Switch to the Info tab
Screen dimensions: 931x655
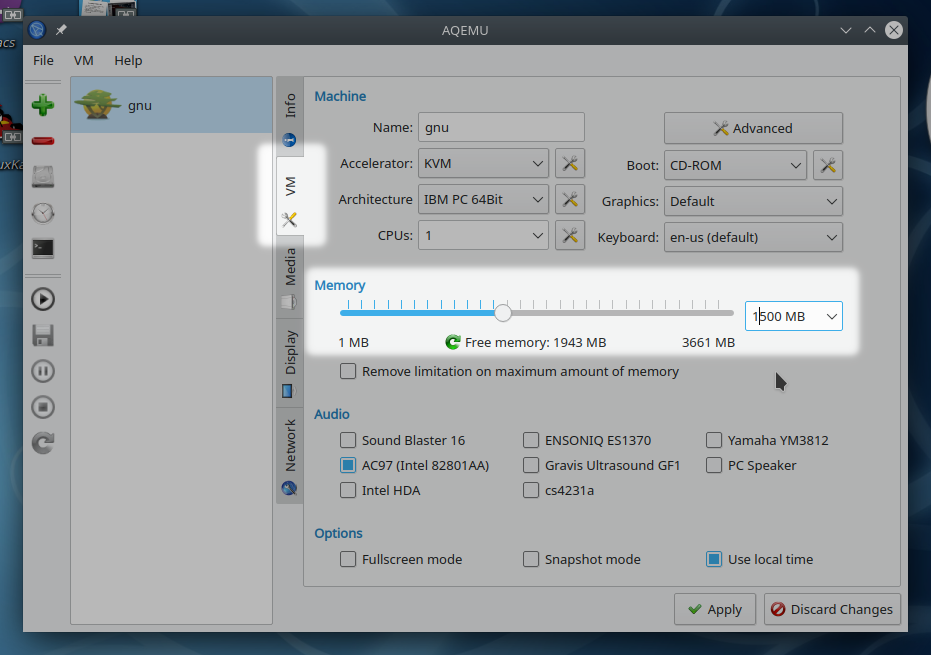click(290, 117)
